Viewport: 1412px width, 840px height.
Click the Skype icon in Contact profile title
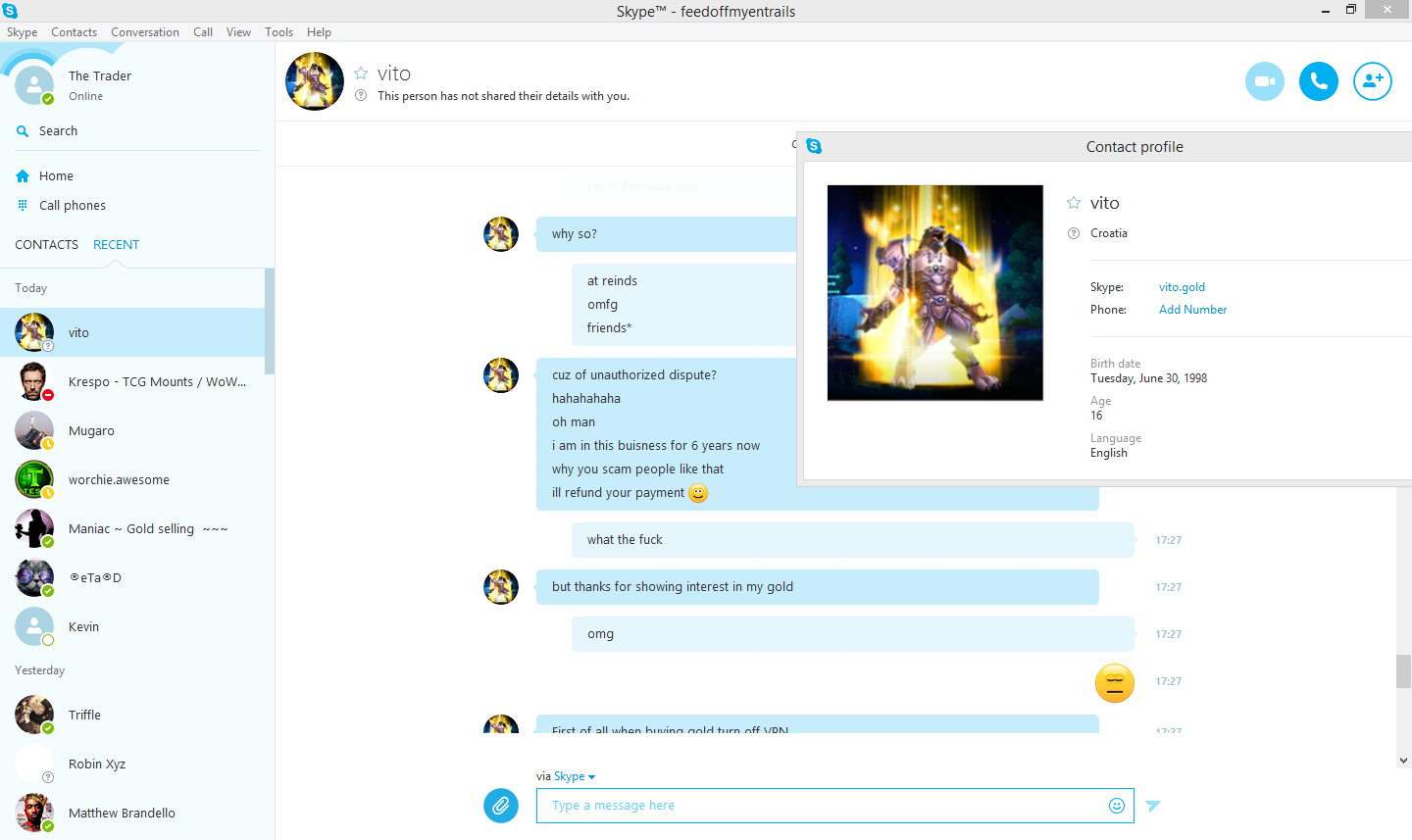pyautogui.click(x=814, y=146)
